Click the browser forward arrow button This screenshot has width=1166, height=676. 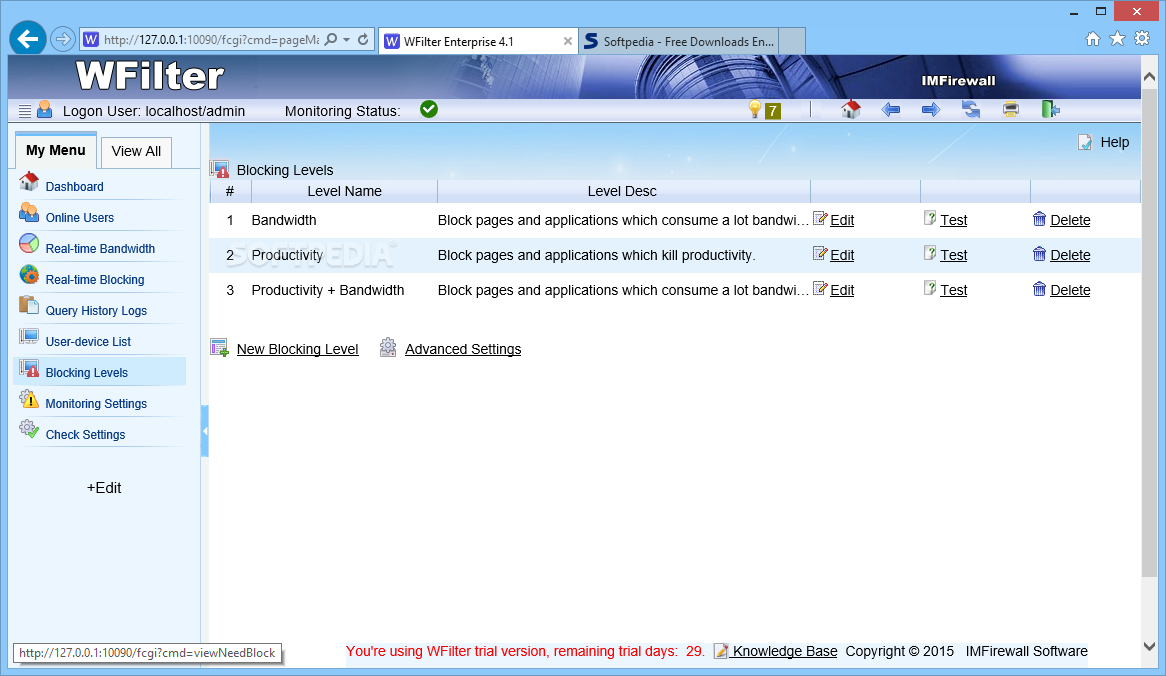click(x=63, y=39)
